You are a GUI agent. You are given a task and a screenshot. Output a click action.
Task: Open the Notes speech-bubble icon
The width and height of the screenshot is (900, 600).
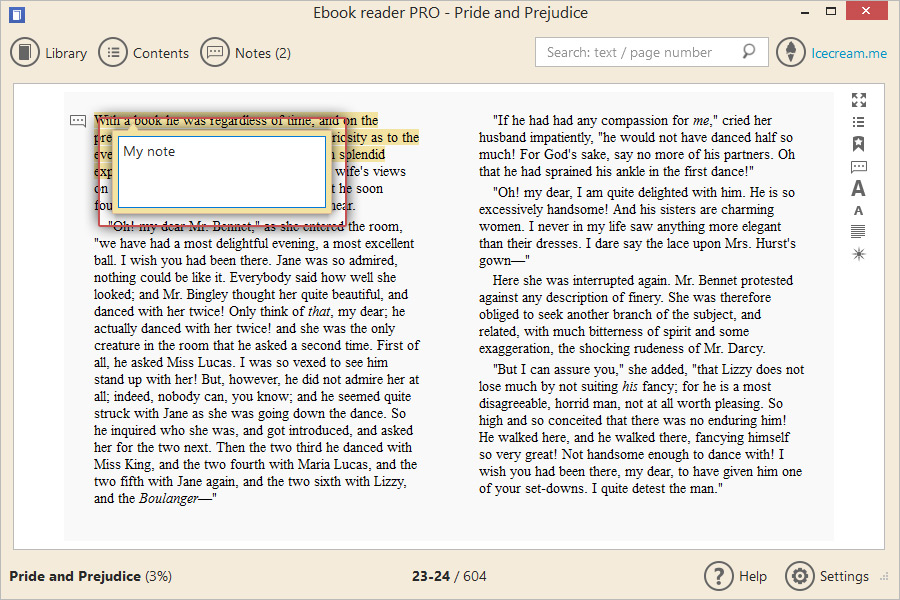click(x=215, y=53)
